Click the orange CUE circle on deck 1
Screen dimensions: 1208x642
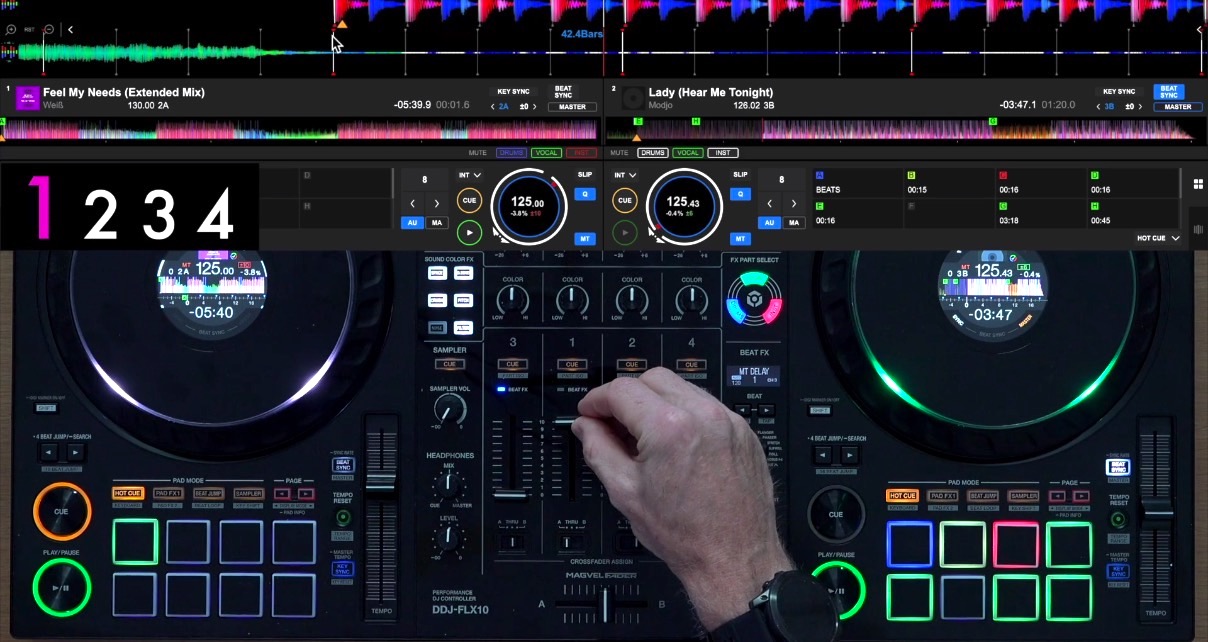pos(469,200)
